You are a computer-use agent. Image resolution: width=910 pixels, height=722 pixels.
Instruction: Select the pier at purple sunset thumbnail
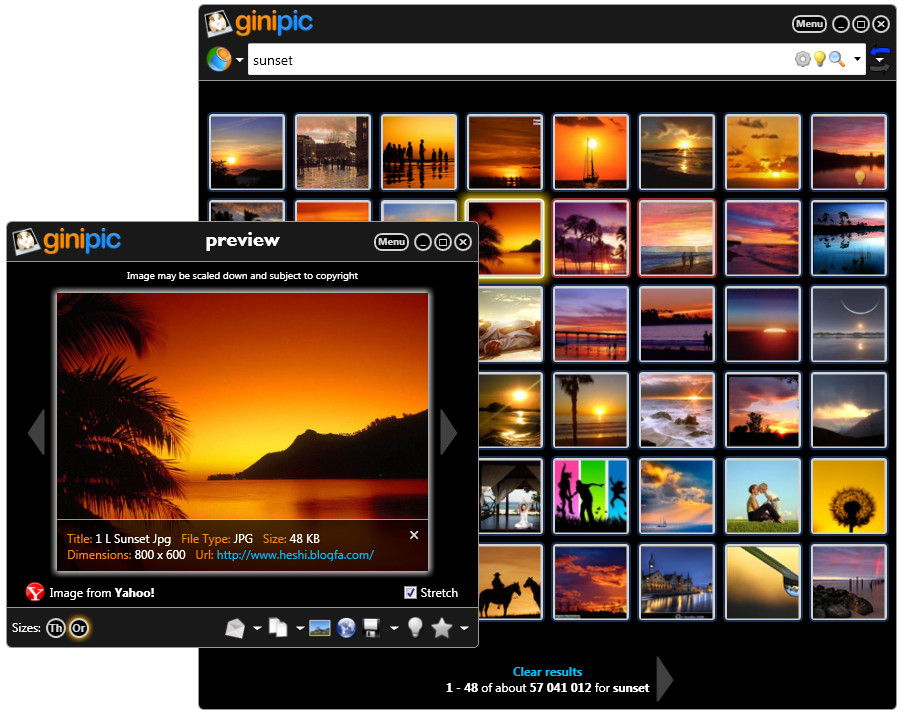[x=591, y=324]
